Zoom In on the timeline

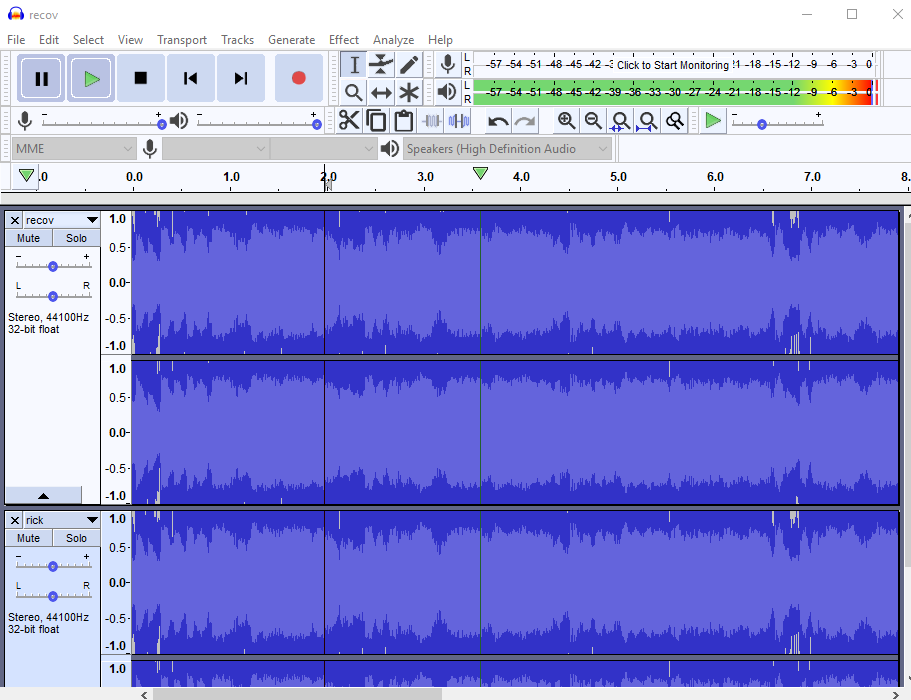[566, 121]
